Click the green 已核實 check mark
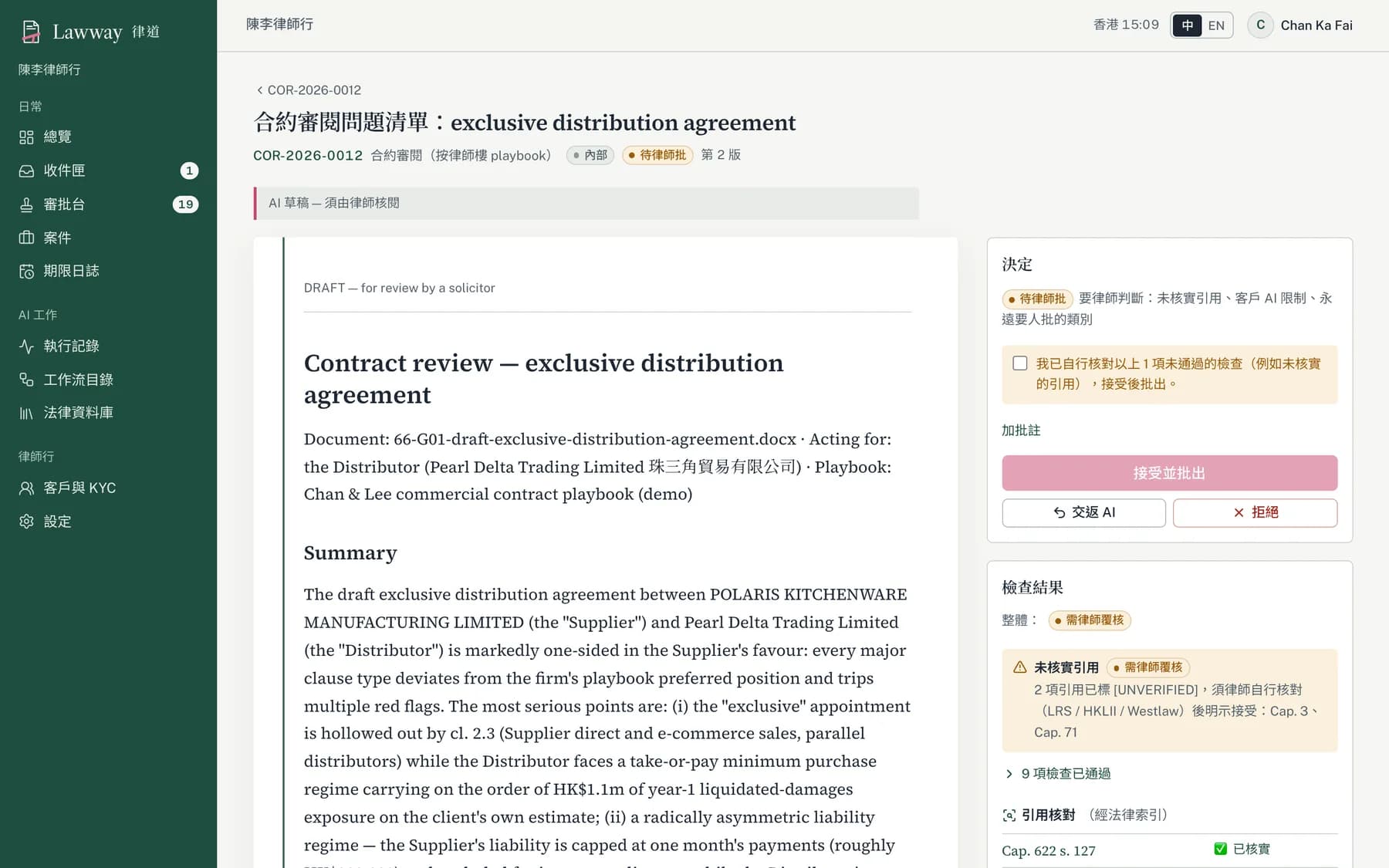The height and width of the screenshot is (868, 1389). (x=1220, y=849)
